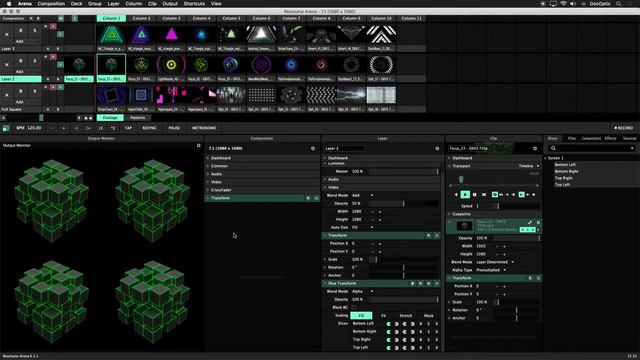Open the Deck menu
The image size is (640, 360).
click(x=76, y=4)
